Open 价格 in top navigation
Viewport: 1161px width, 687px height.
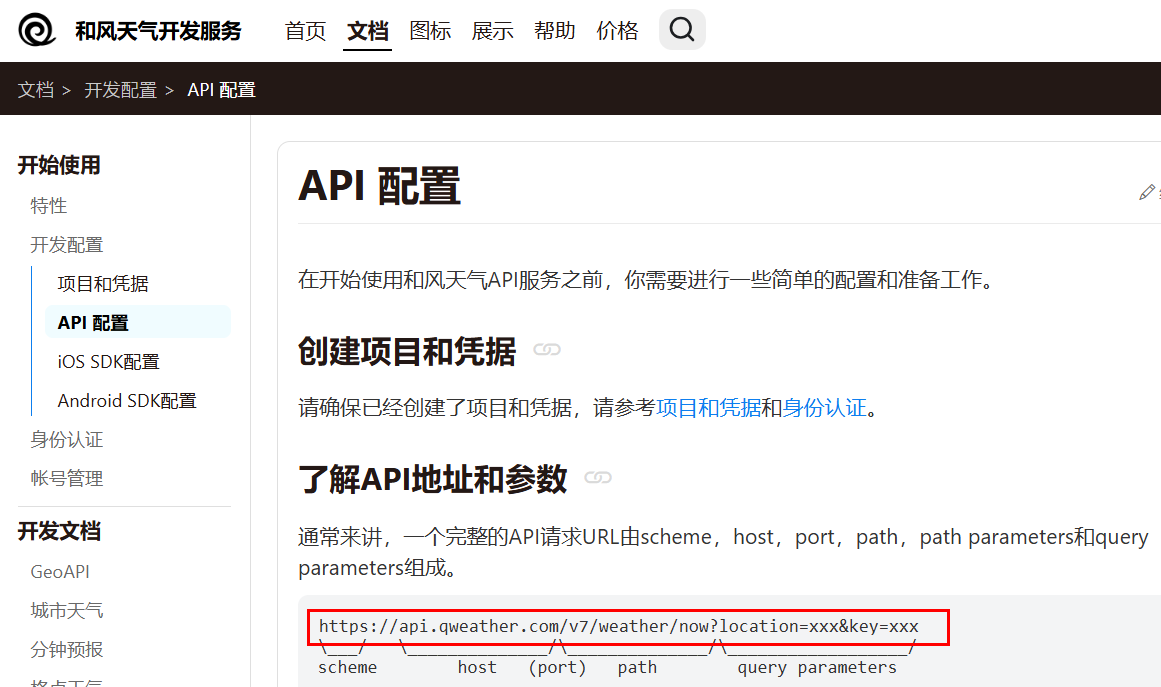point(616,31)
